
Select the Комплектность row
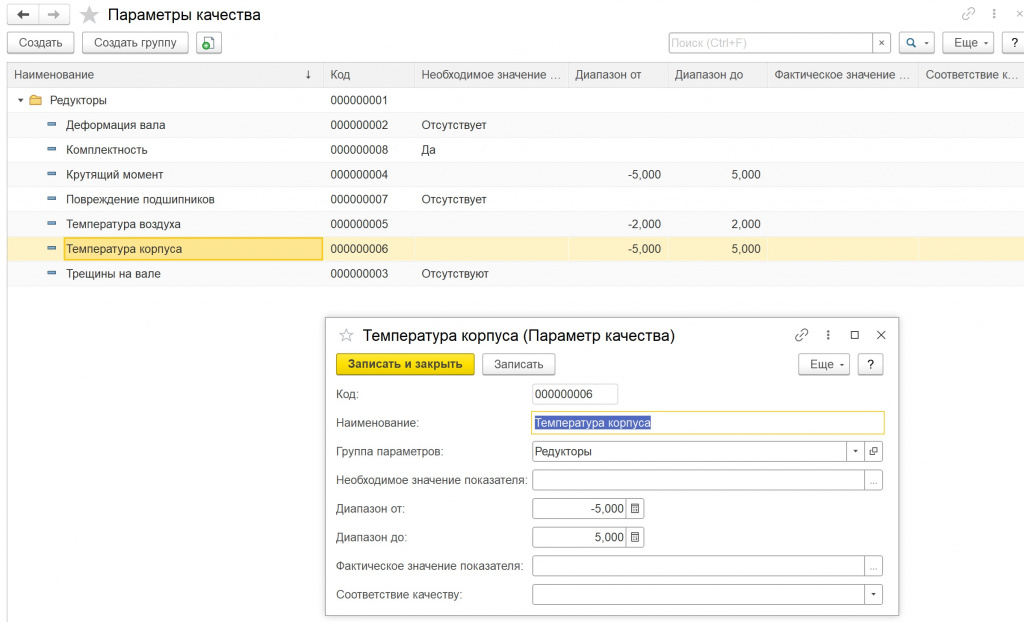point(515,150)
